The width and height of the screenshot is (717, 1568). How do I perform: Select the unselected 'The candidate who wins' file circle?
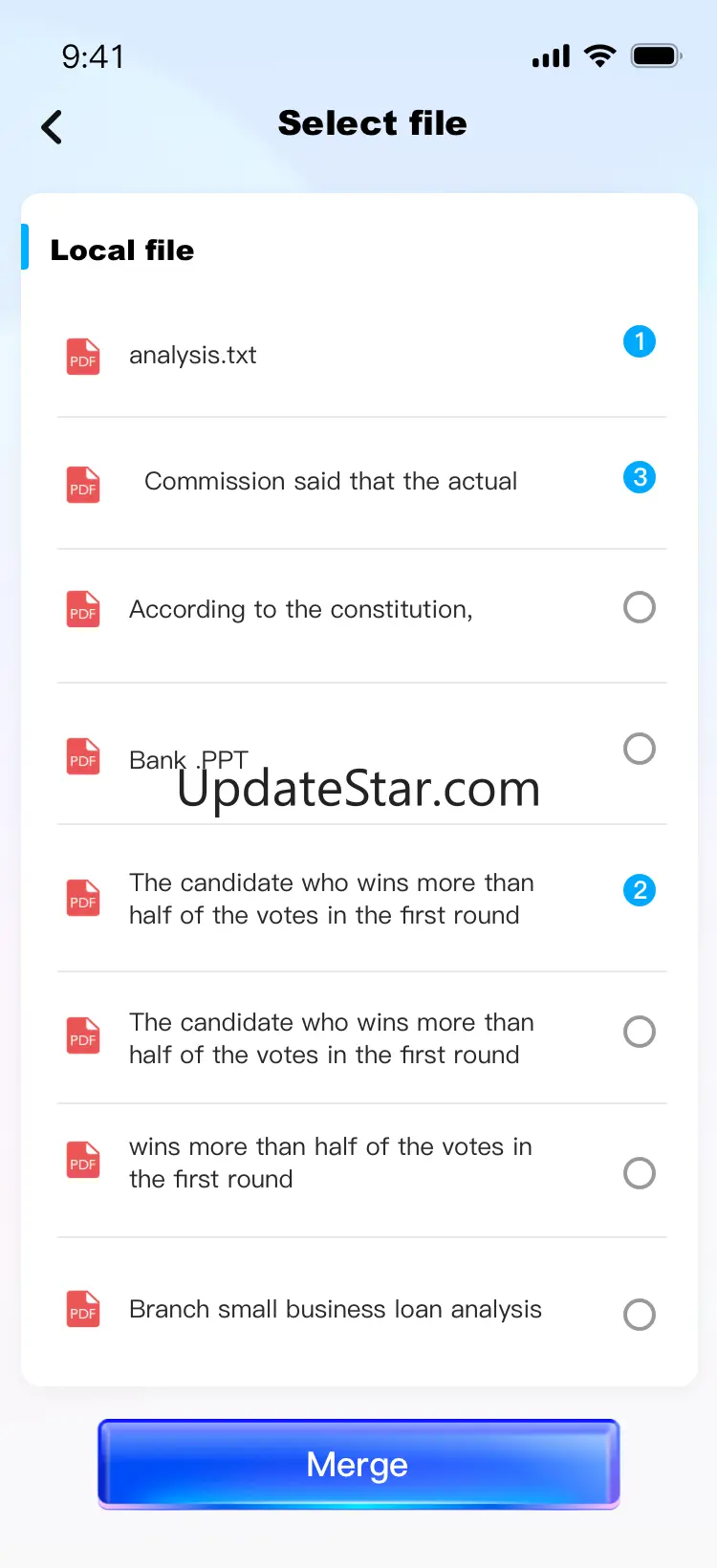(640, 1032)
